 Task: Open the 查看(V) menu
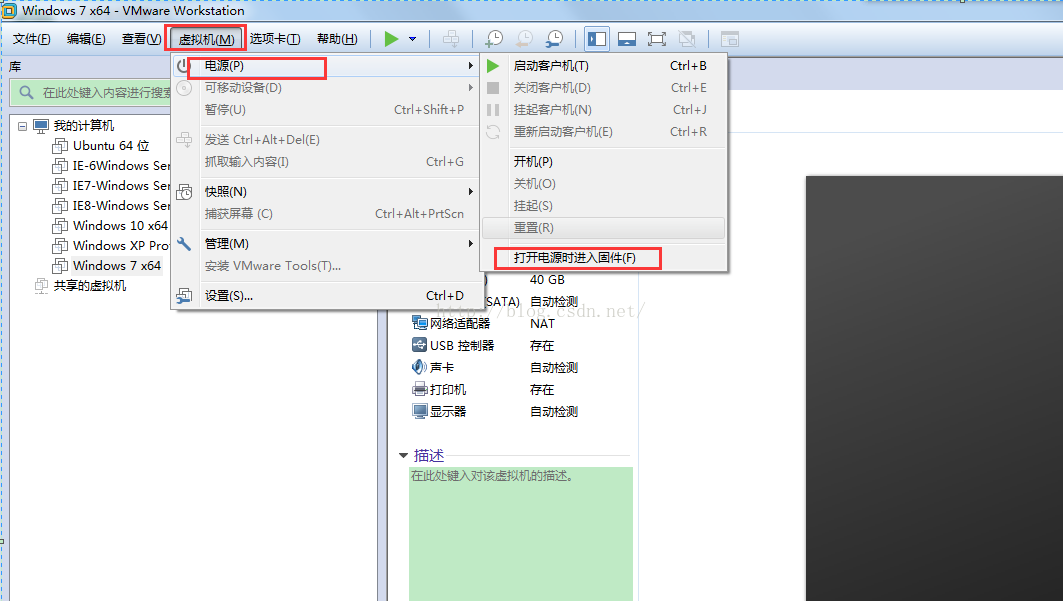(x=141, y=39)
